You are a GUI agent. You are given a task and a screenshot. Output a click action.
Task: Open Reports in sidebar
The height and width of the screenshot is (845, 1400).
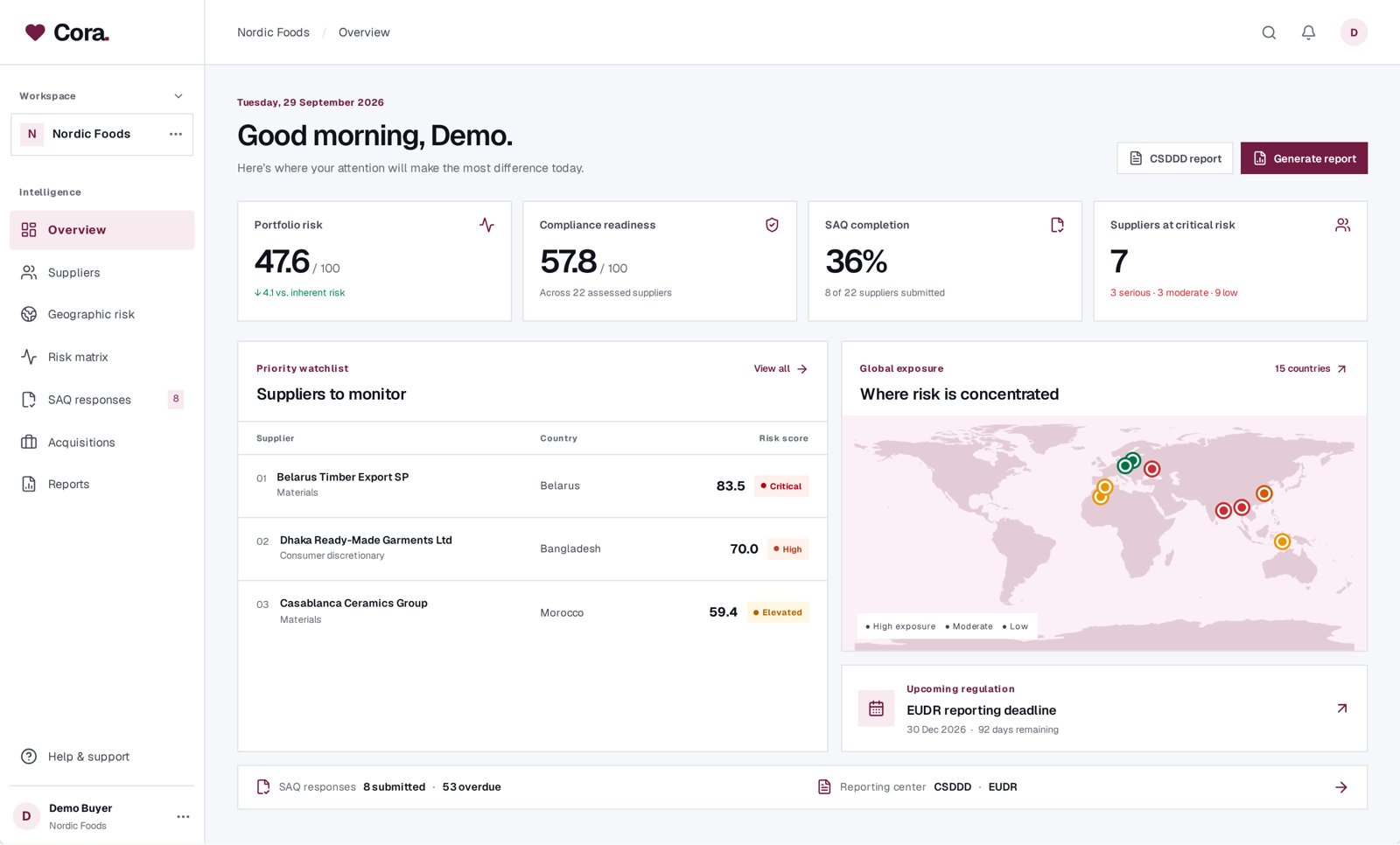tap(102, 485)
